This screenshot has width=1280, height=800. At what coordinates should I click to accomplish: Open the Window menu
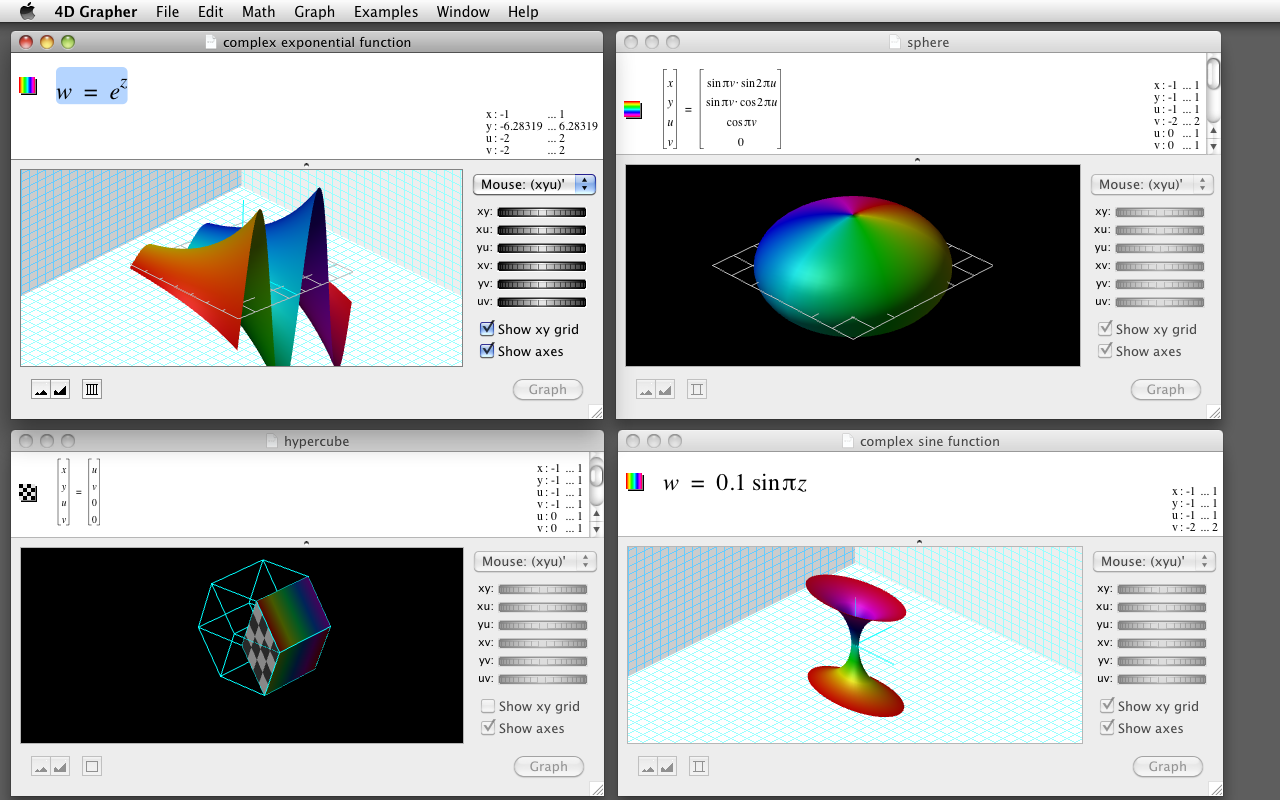[x=463, y=12]
